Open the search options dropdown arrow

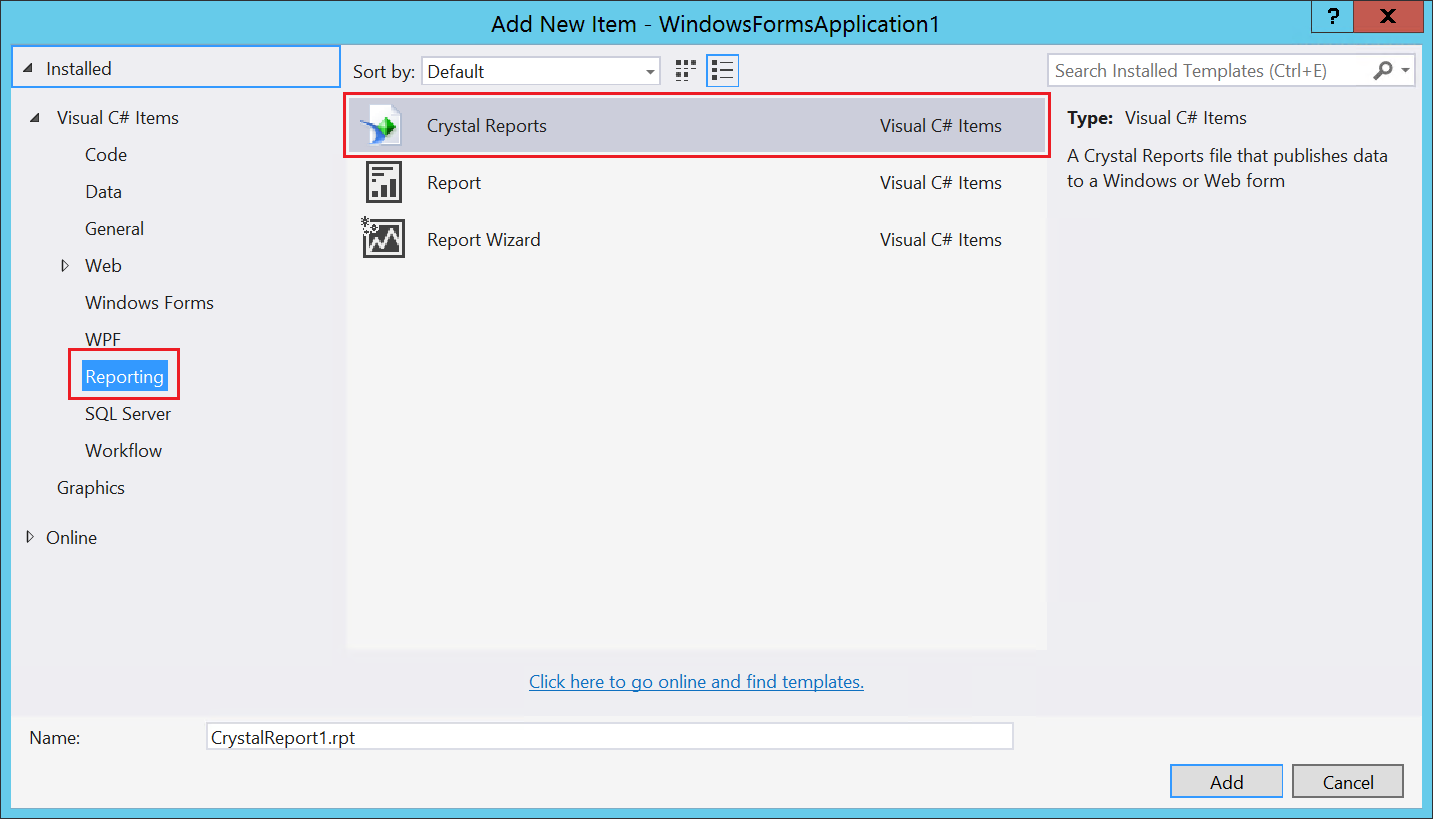1406,70
